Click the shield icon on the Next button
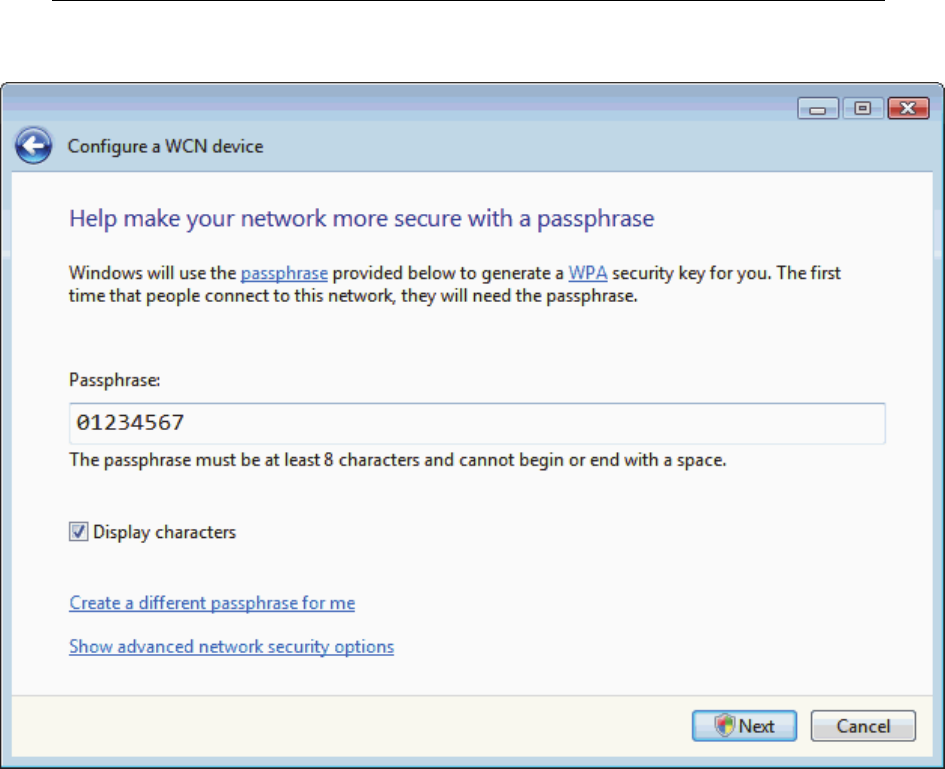The image size is (945, 769). (x=725, y=726)
